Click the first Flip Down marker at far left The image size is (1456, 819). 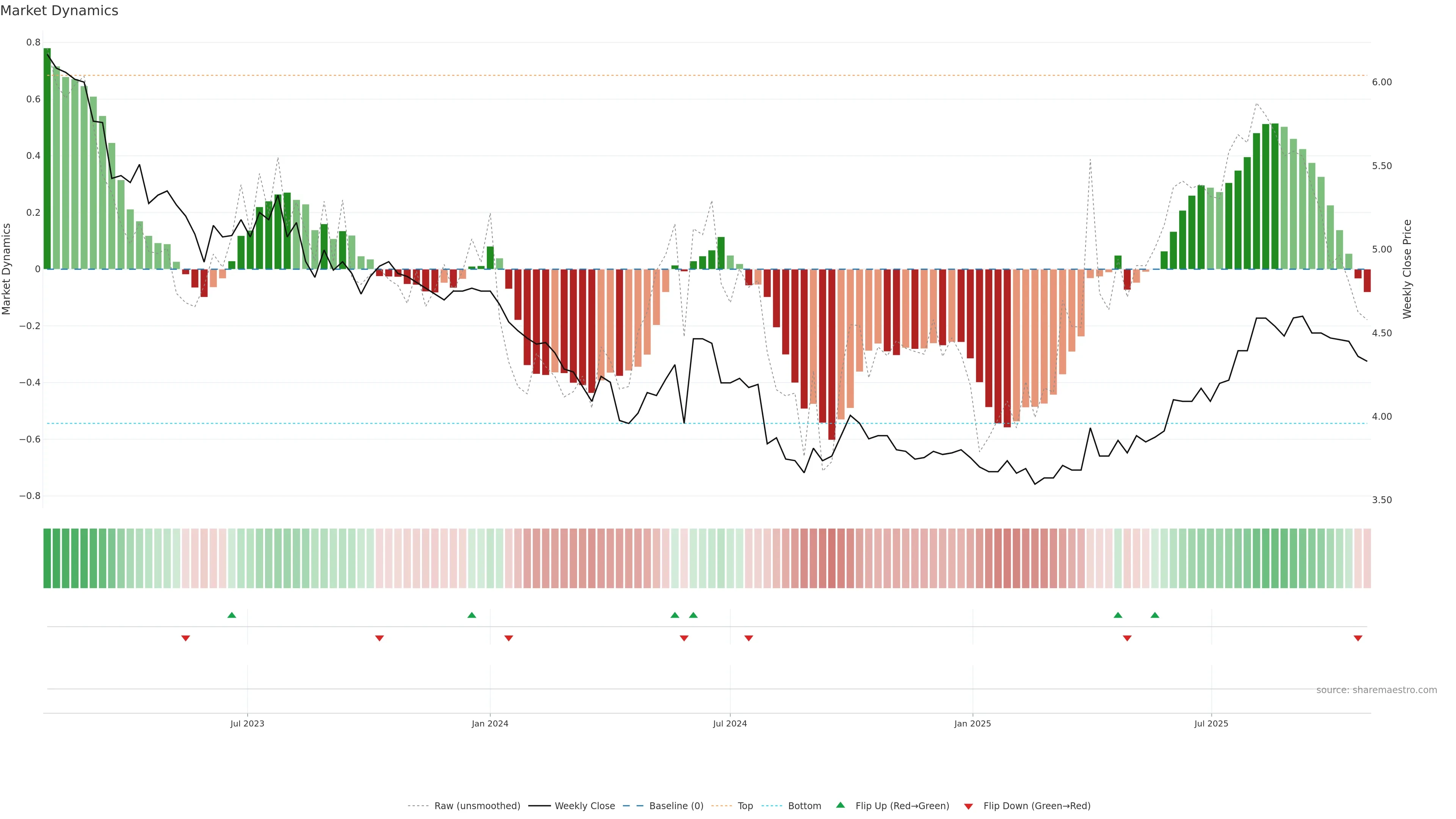185,638
